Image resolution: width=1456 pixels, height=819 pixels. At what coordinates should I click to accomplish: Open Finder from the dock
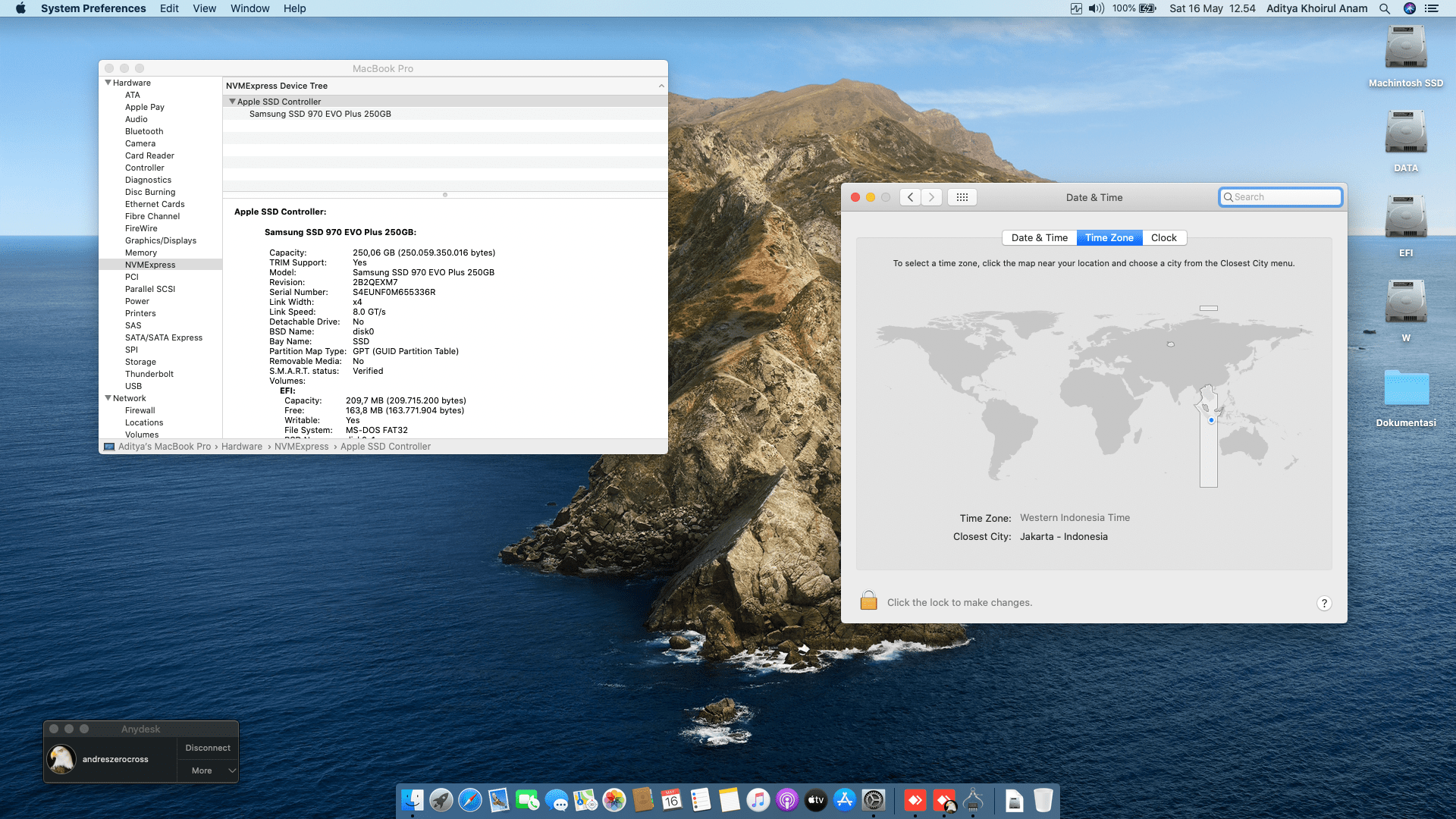(413, 800)
